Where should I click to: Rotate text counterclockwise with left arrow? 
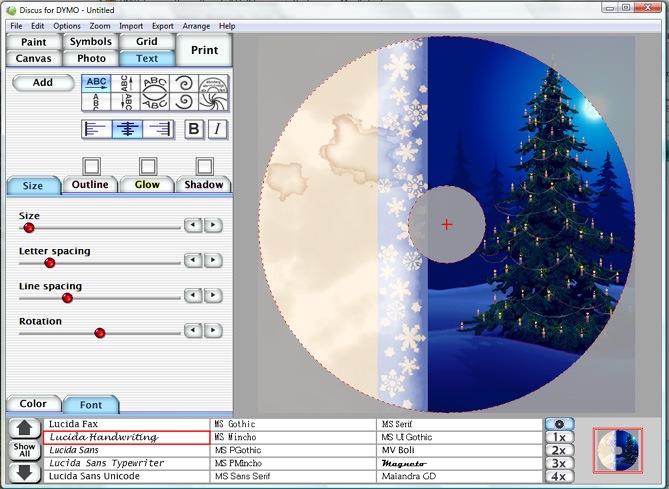tap(193, 330)
